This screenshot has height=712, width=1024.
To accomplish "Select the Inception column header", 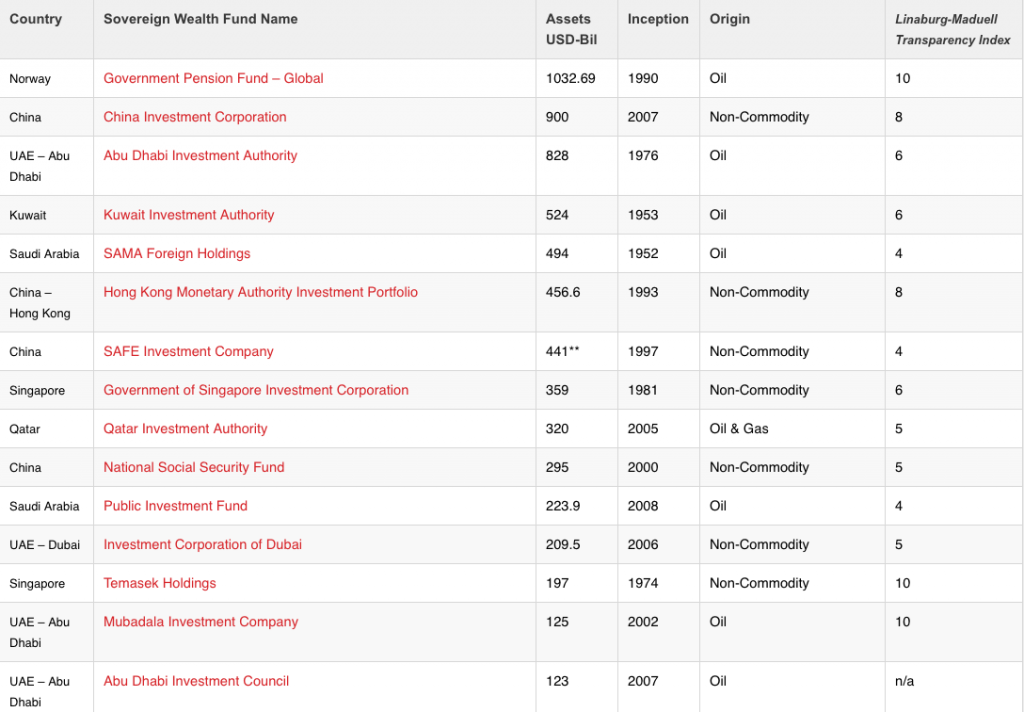I will (658, 19).
